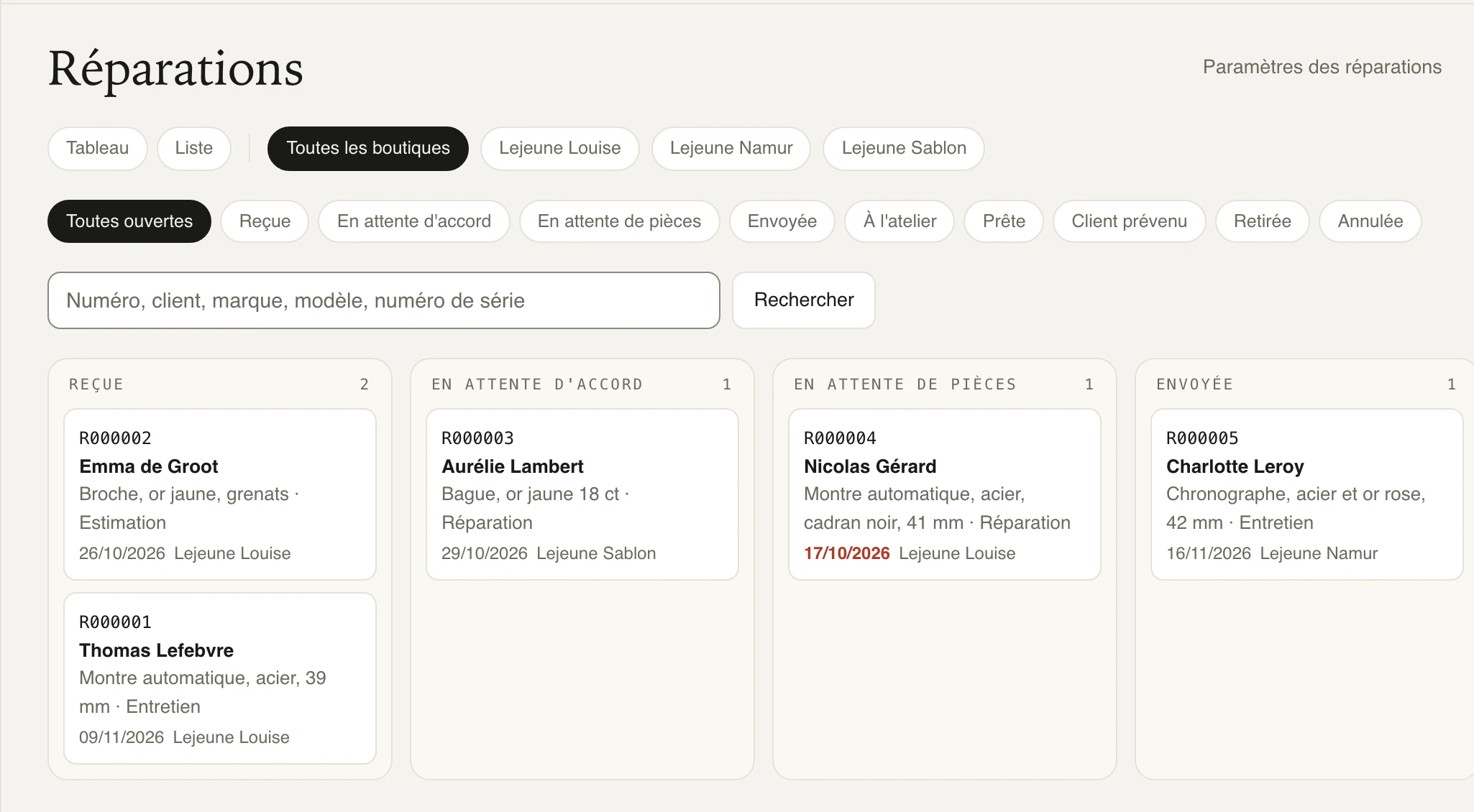Image resolution: width=1474 pixels, height=812 pixels.
Task: Click the Réparations page title
Action: pos(176,70)
